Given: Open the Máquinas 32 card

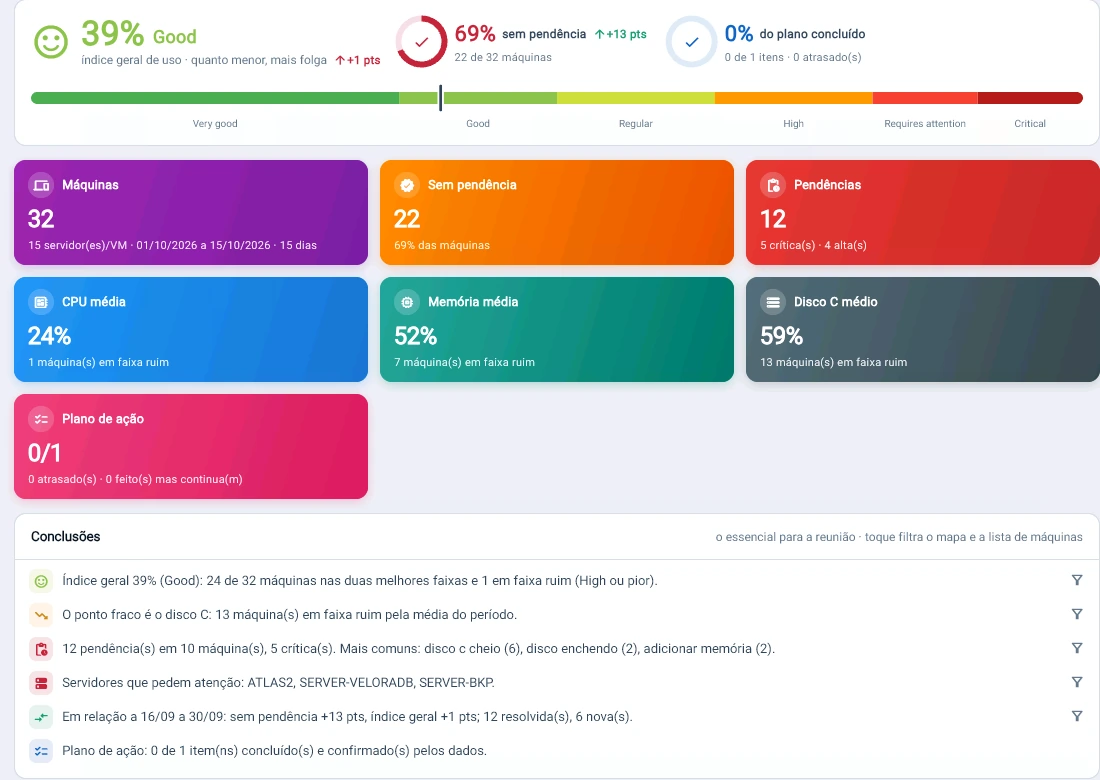Looking at the screenshot, I should pyautogui.click(x=191, y=213).
